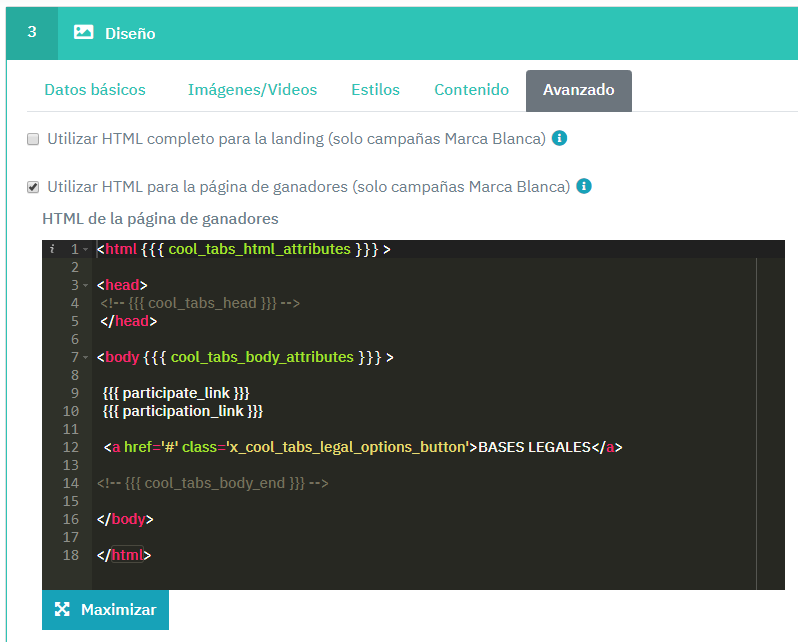The width and height of the screenshot is (798, 642).
Task: Click the Avanzado tab
Action: [578, 90]
